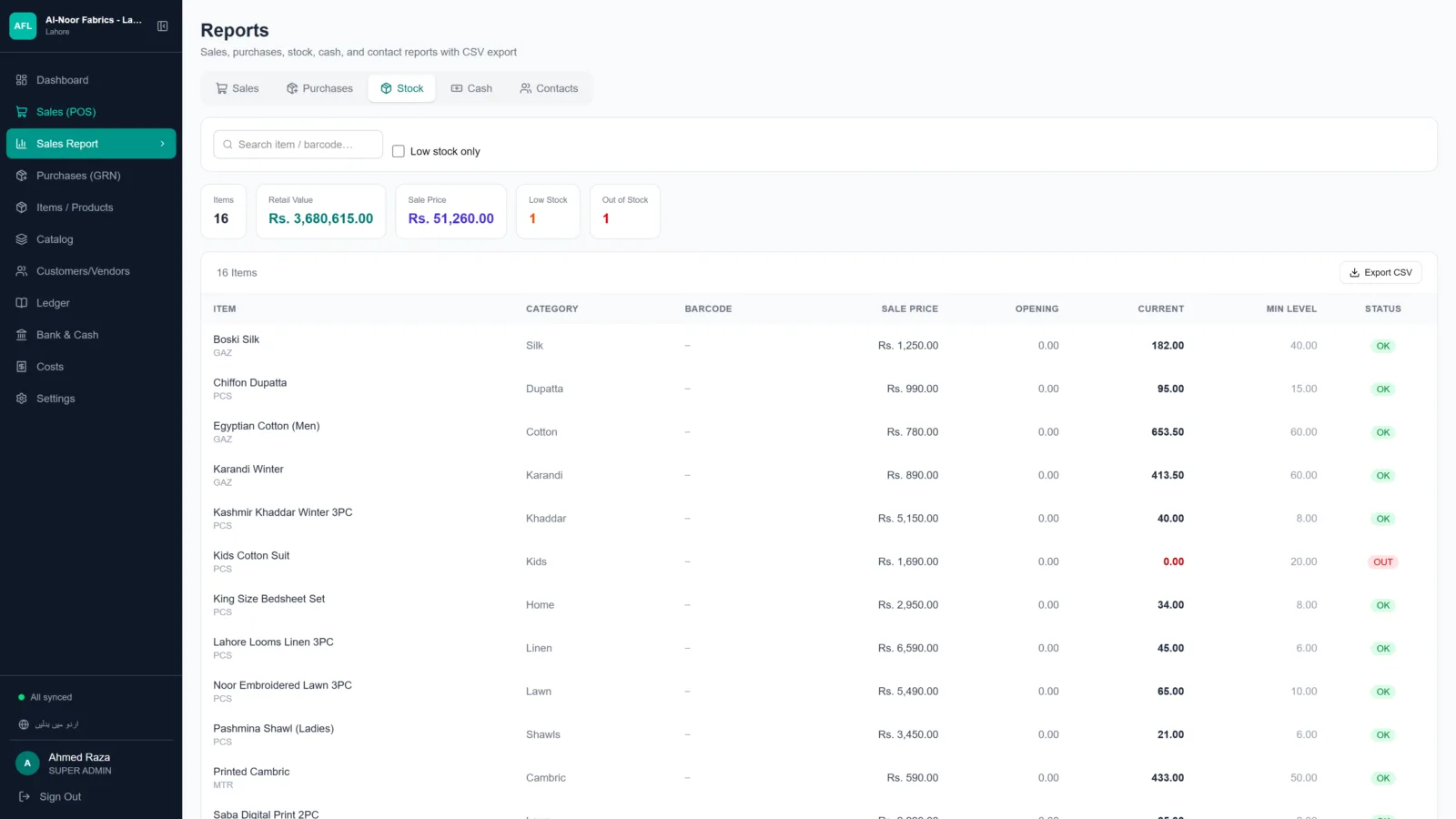Click the language globe icon
Screen dimensions: 1456x819
click(24, 724)
